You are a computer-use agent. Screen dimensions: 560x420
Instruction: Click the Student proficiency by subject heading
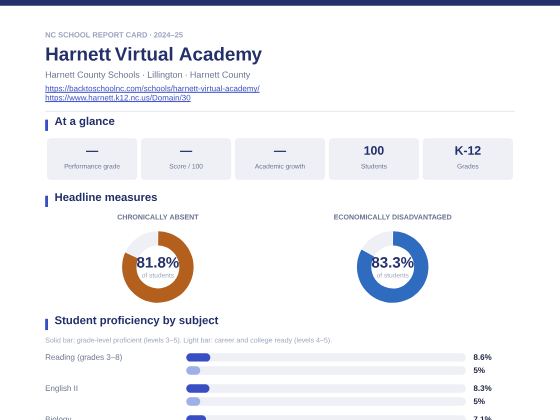tap(136, 320)
